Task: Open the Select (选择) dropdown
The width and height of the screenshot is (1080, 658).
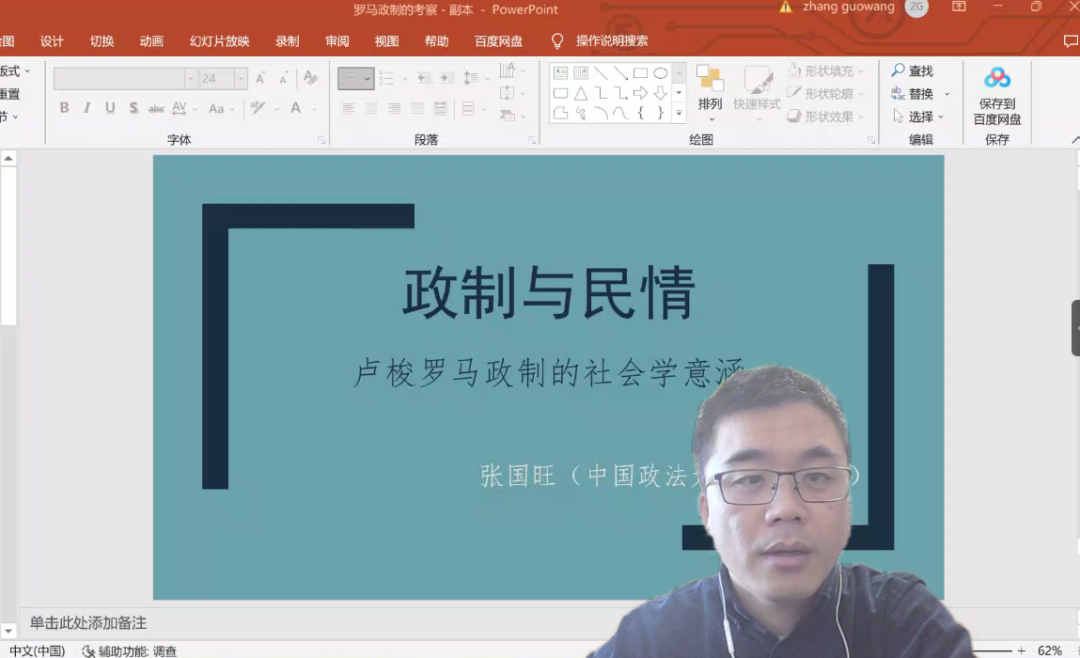Action: coord(918,116)
